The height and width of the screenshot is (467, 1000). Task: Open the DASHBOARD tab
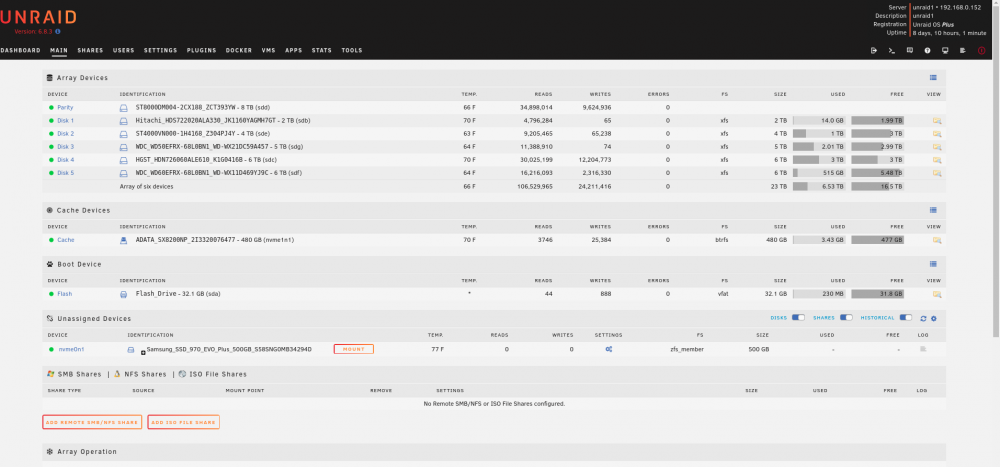(x=20, y=50)
